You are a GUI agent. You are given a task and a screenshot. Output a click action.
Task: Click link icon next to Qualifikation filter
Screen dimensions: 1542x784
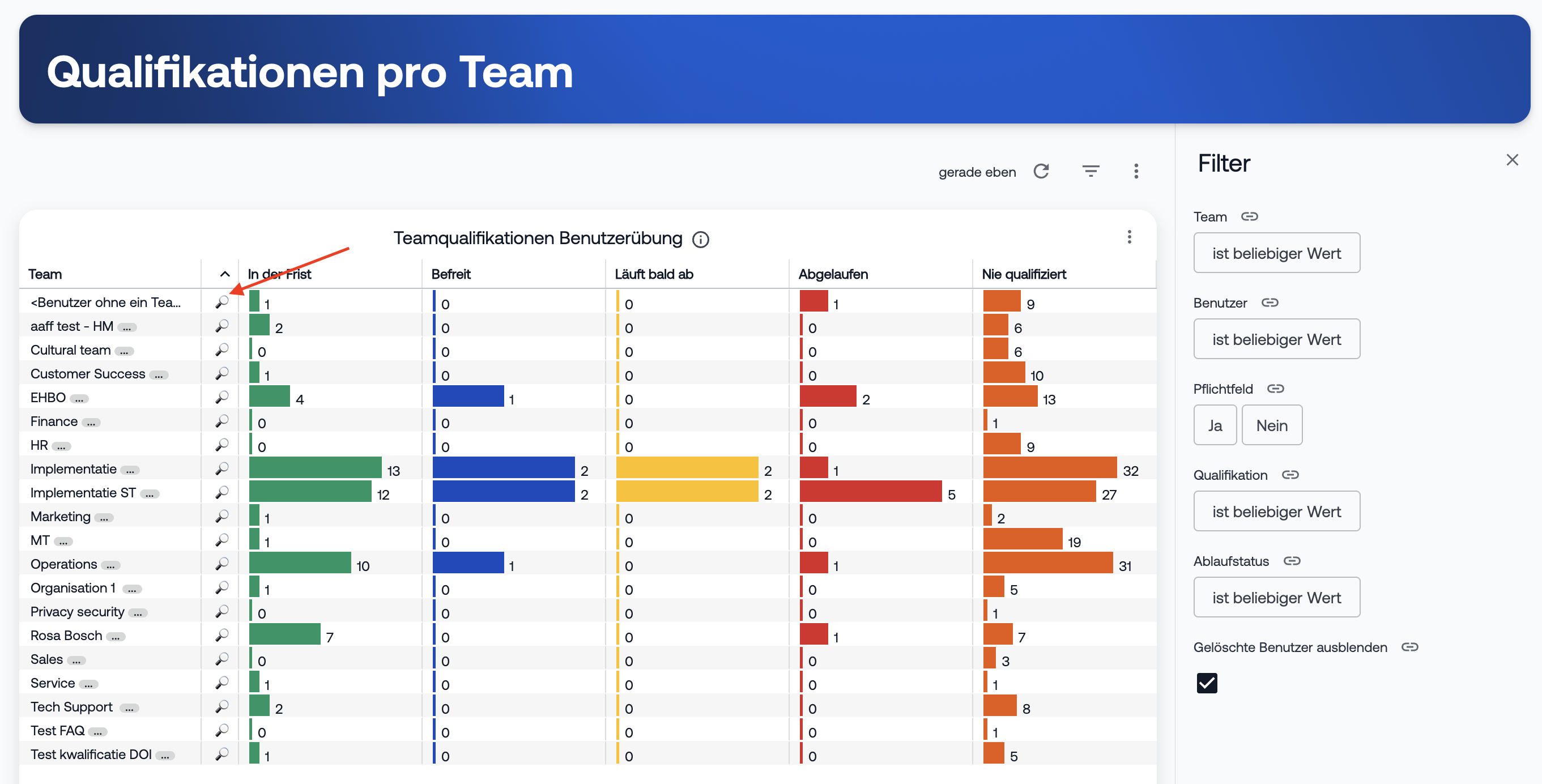1290,475
